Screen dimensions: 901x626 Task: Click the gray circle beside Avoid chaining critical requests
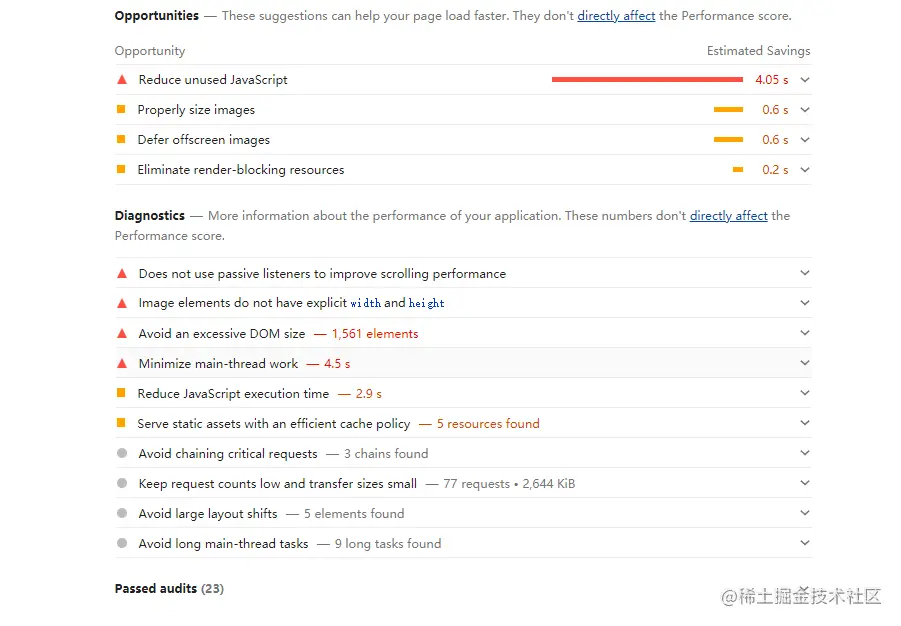[122, 453]
